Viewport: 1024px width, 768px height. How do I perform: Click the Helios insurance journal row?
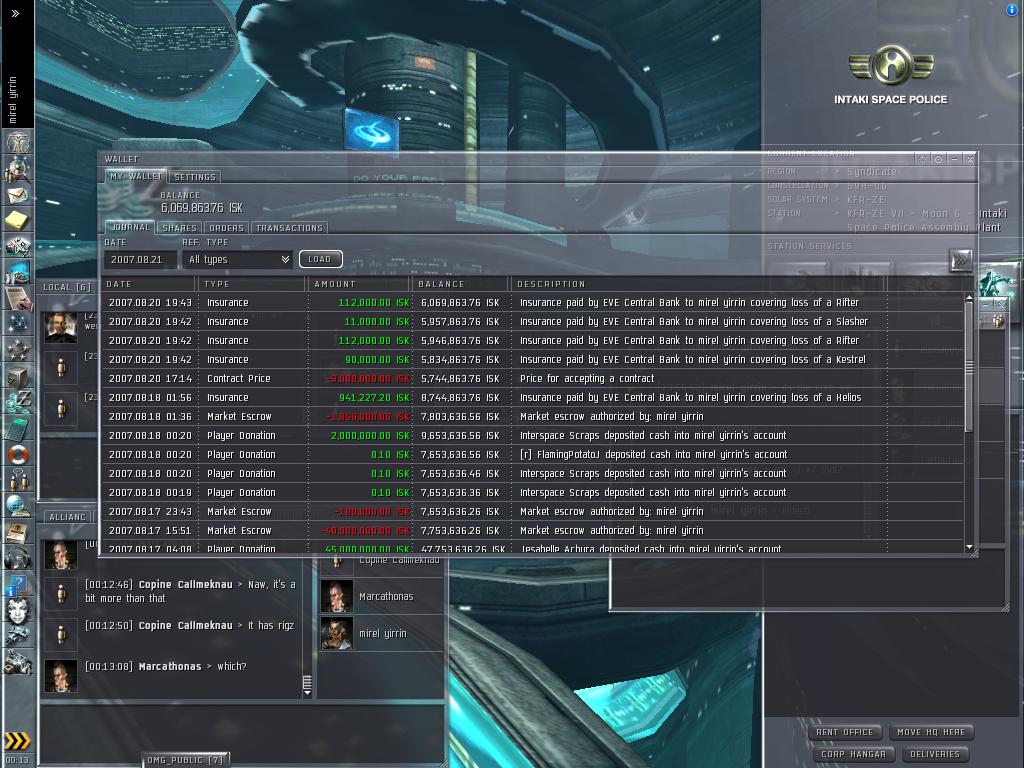(533, 398)
